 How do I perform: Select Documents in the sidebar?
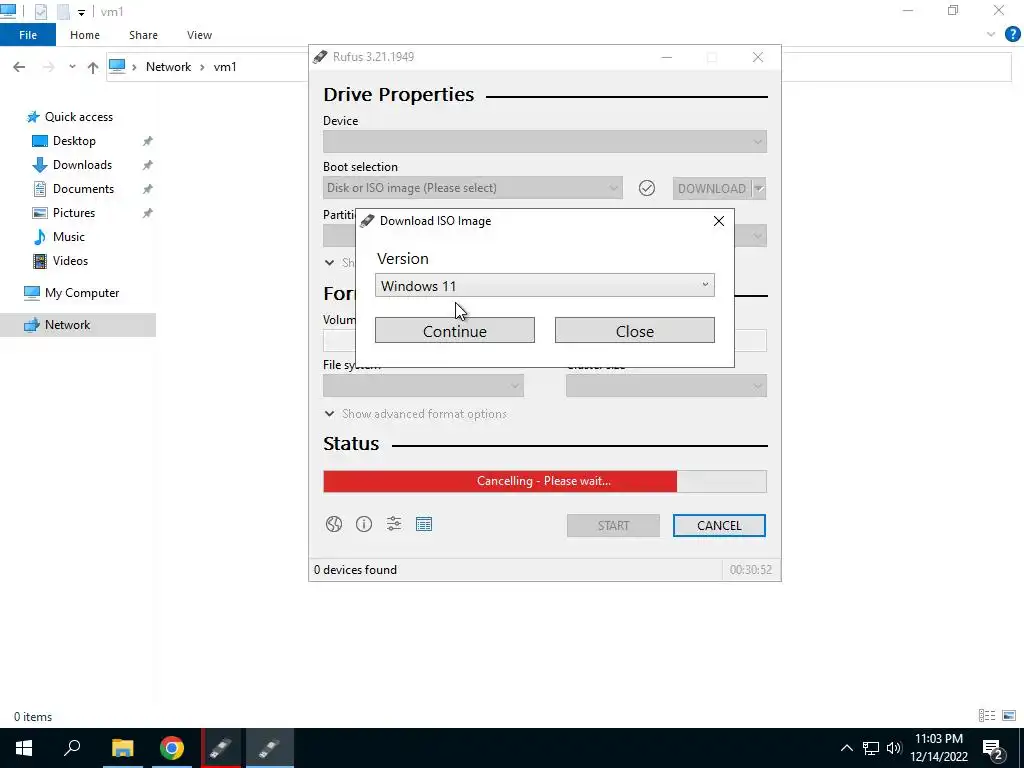[83, 189]
